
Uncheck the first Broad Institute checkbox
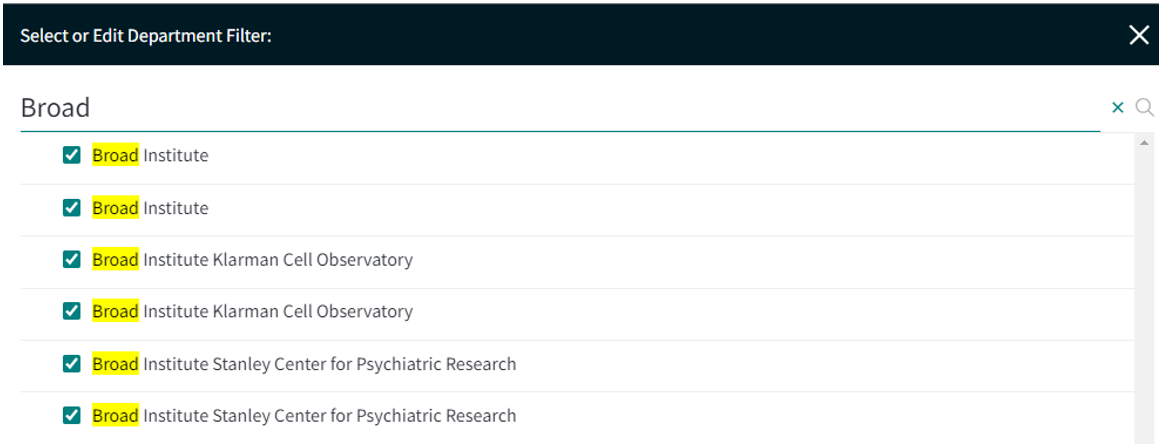coord(72,155)
